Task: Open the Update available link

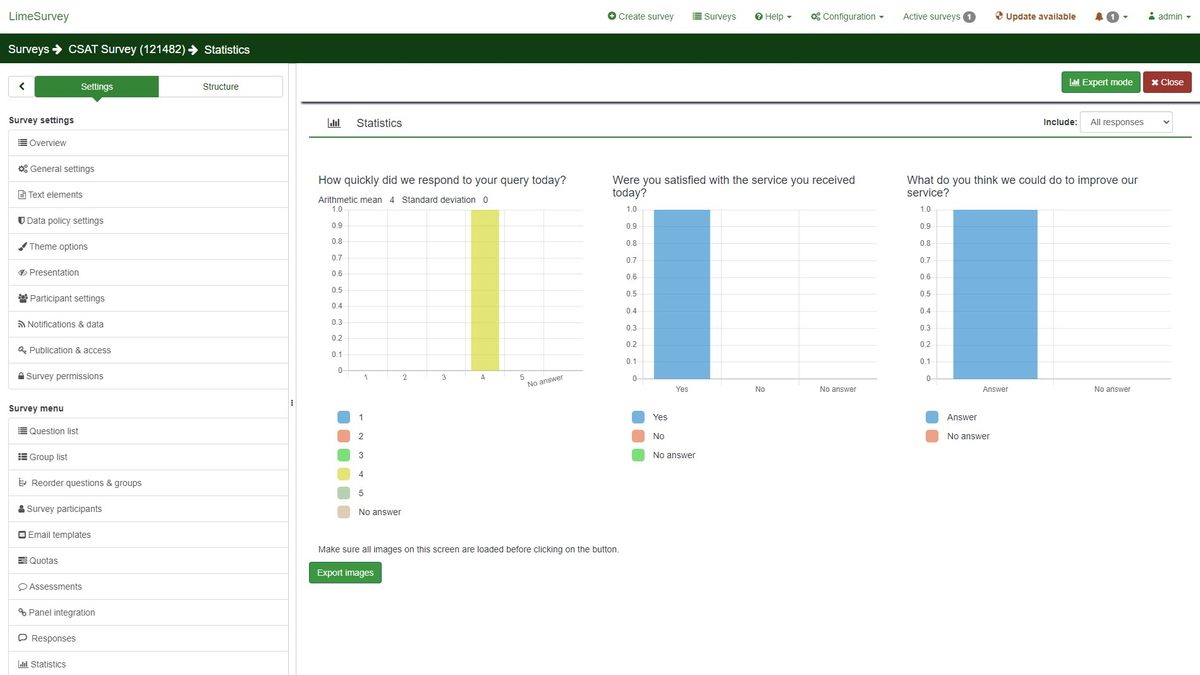Action: [x=1035, y=16]
